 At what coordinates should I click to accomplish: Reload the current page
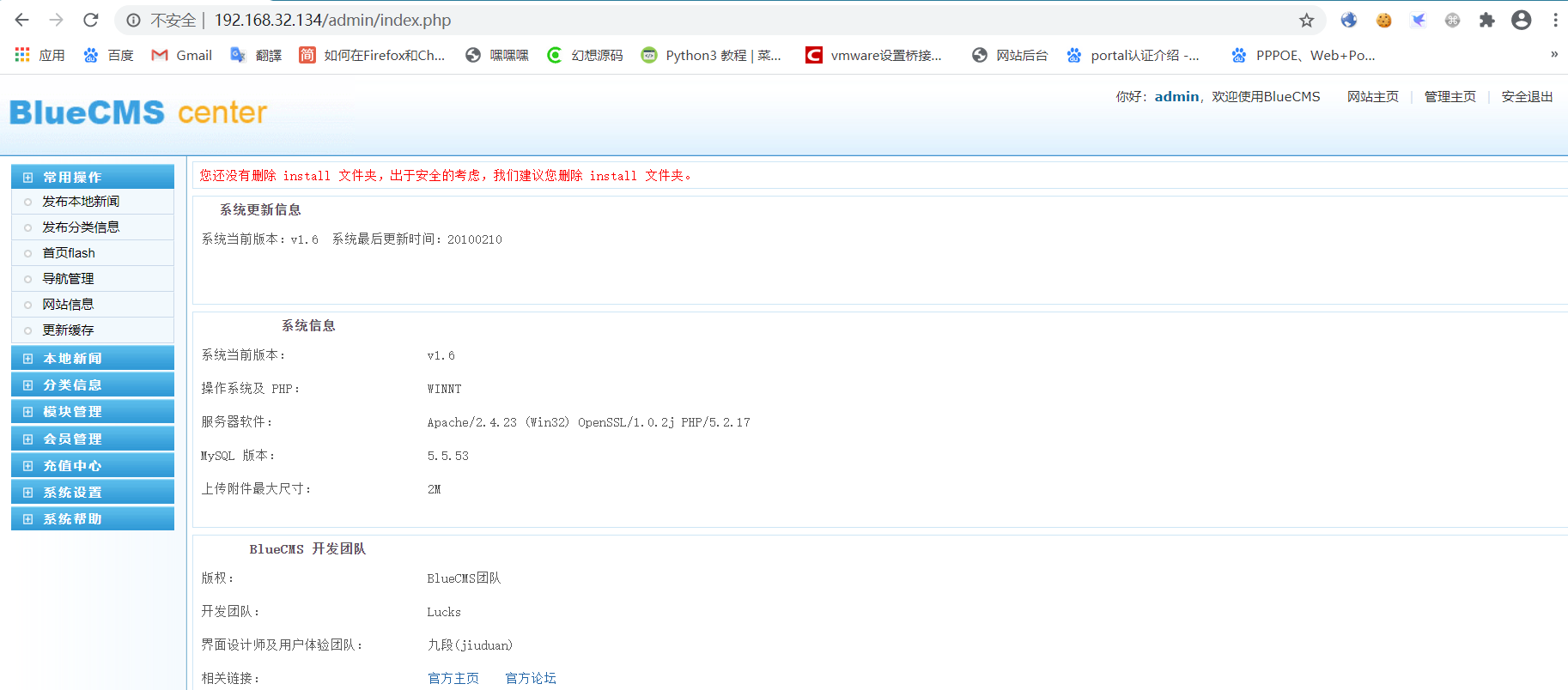click(91, 20)
